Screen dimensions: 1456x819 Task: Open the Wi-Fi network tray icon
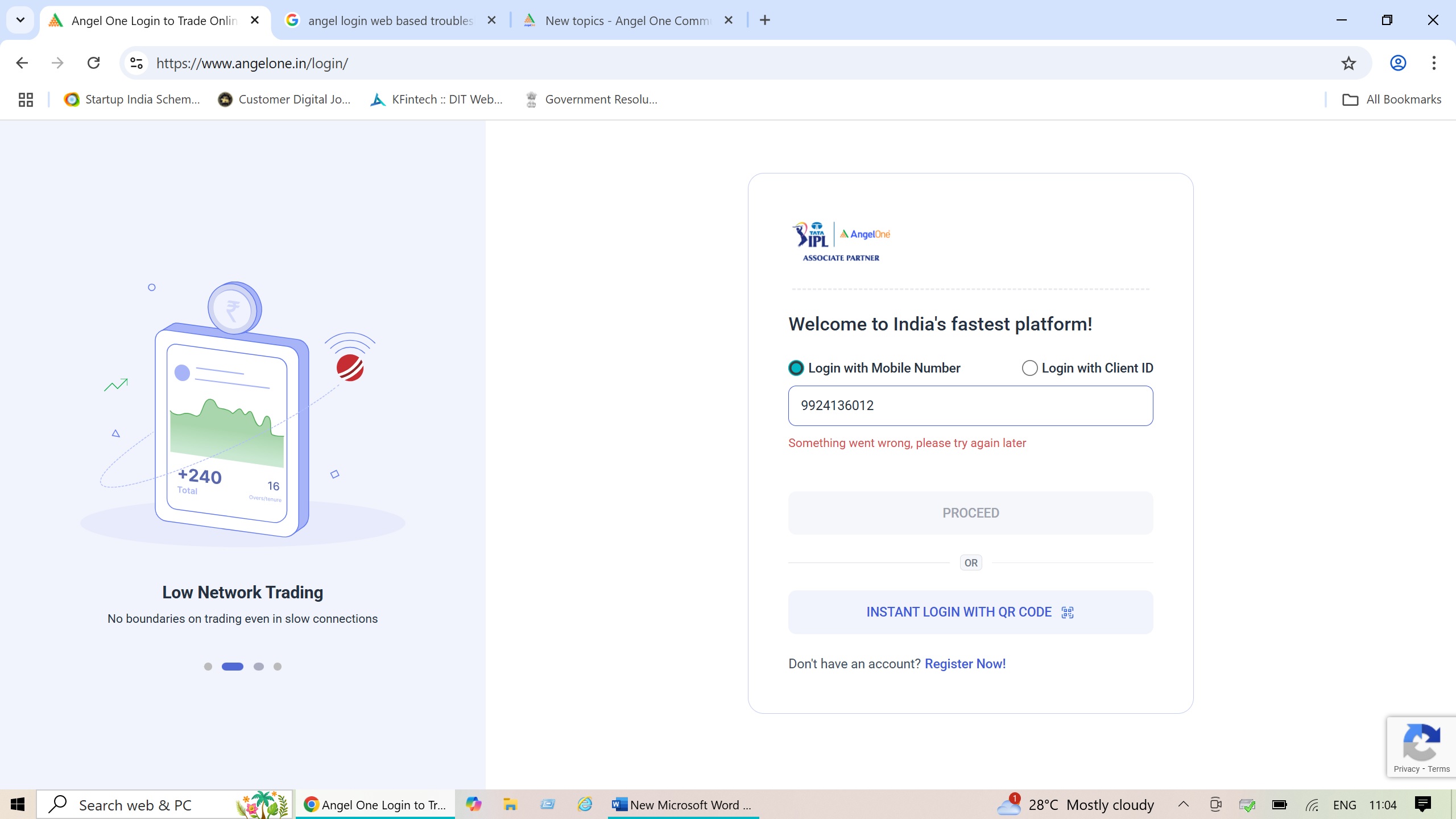[x=1312, y=804]
